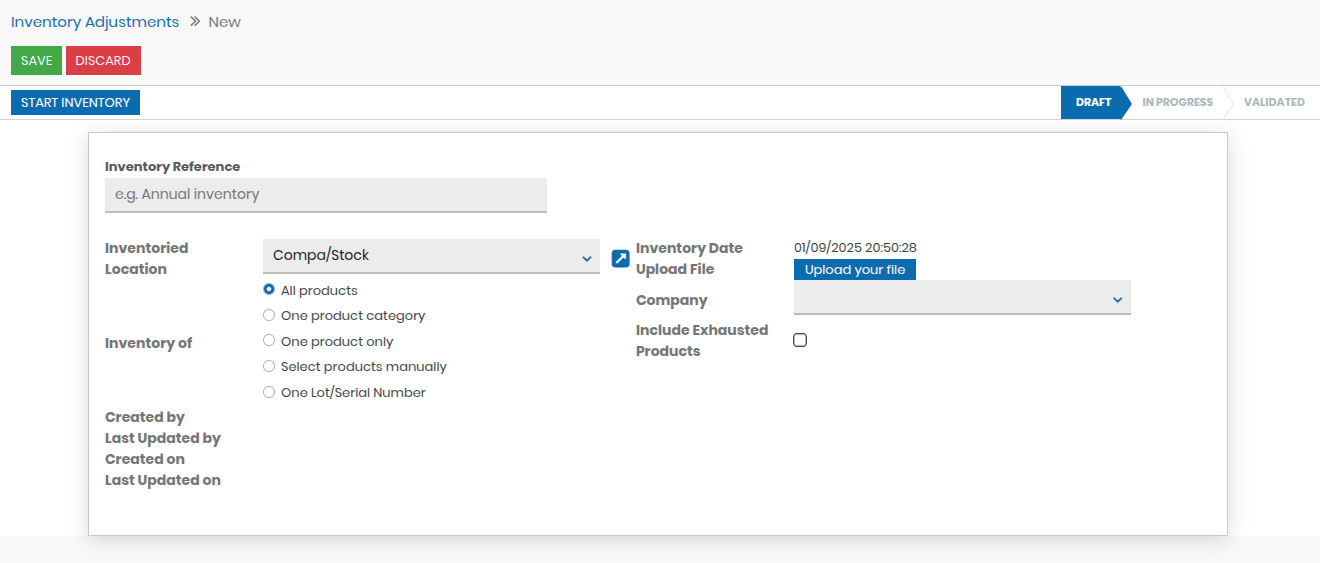The image size is (1320, 563).
Task: Click Upload your file button
Action: [854, 270]
